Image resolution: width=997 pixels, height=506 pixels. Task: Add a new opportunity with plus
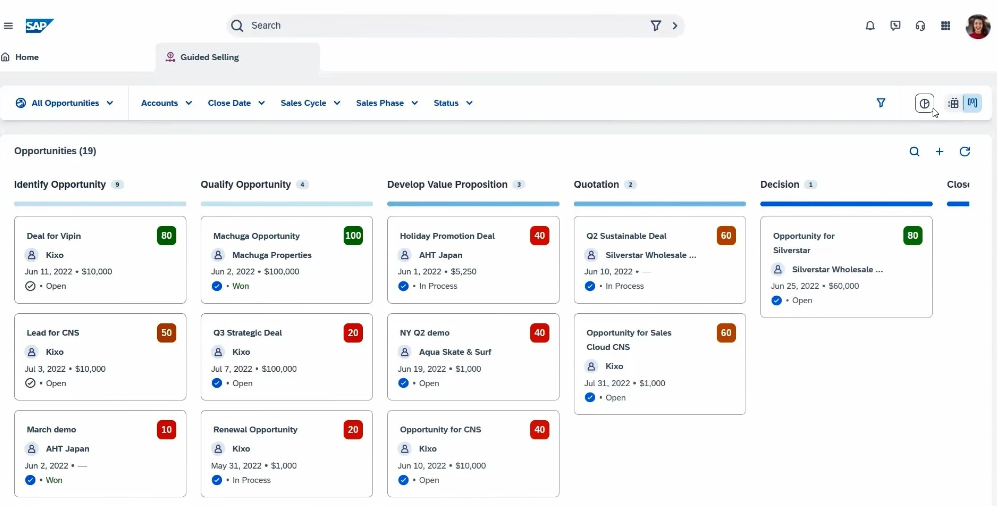pyautogui.click(x=939, y=151)
